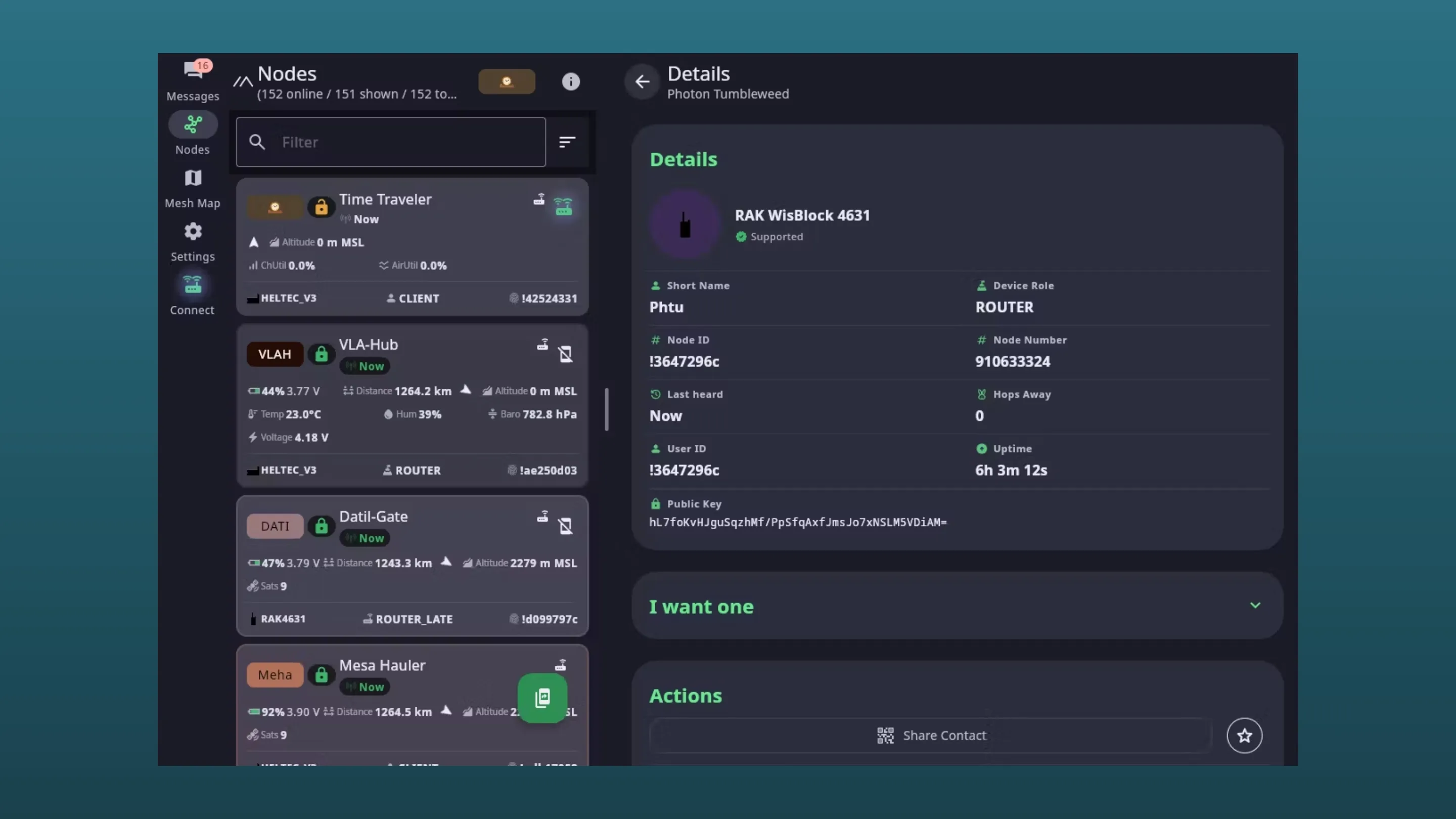Click the Supported status label

coord(769,237)
